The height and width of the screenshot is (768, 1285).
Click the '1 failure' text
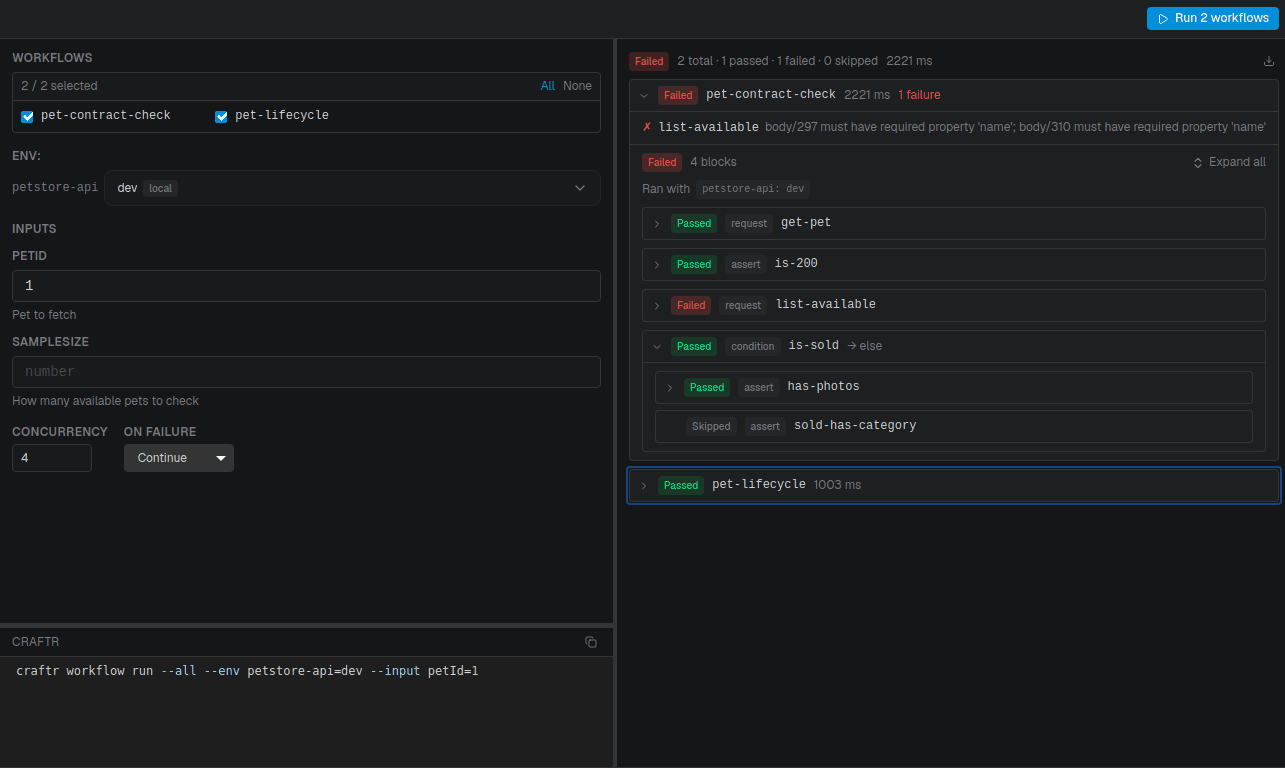(919, 95)
